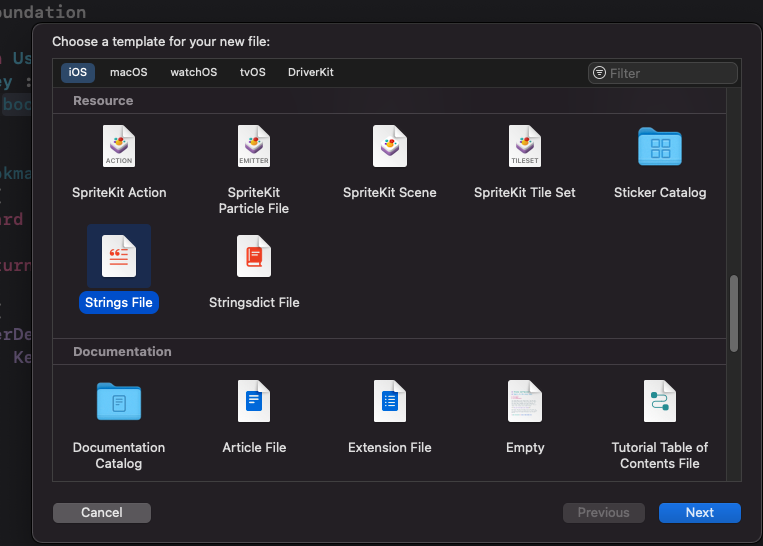Image resolution: width=763 pixels, height=546 pixels.
Task: Click "Tutorial Table of Contents File" label
Action: tap(660, 455)
